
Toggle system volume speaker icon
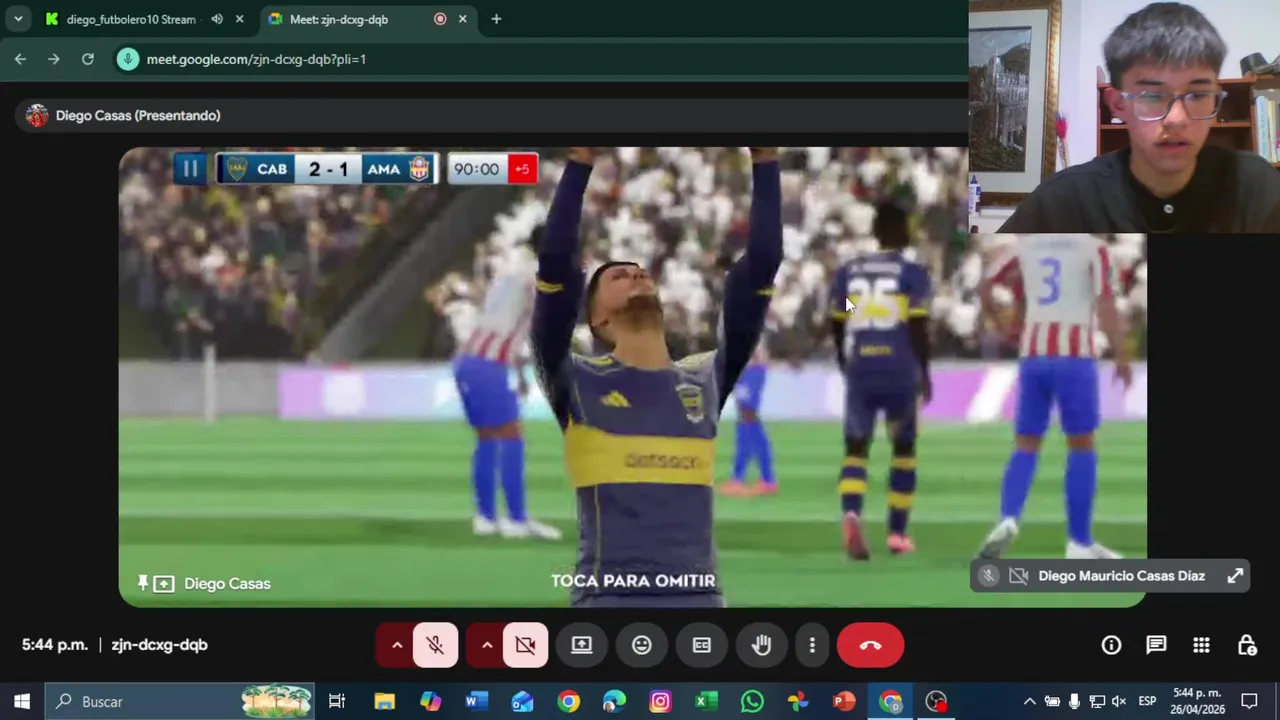point(1119,701)
